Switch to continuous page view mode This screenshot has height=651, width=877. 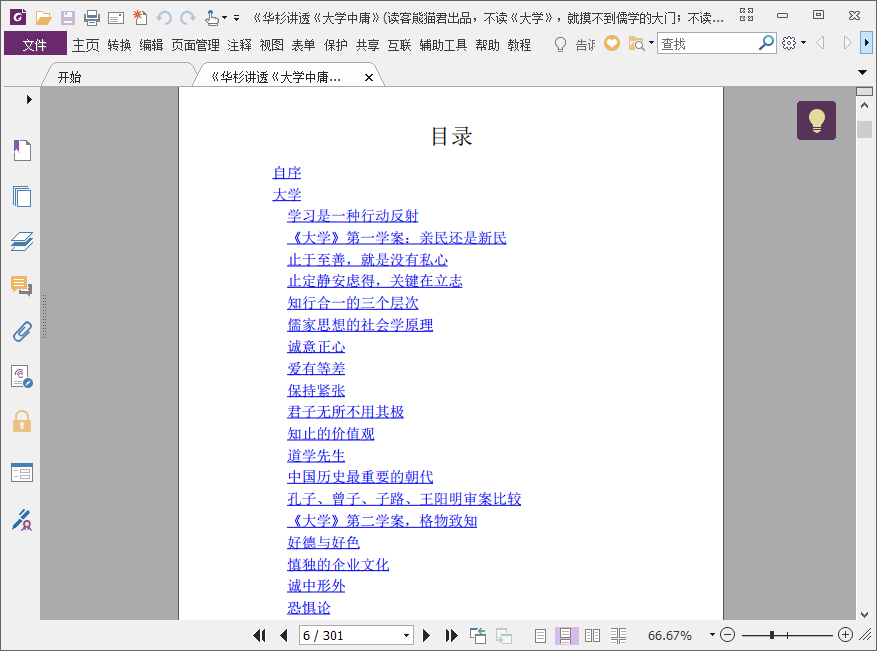point(565,635)
